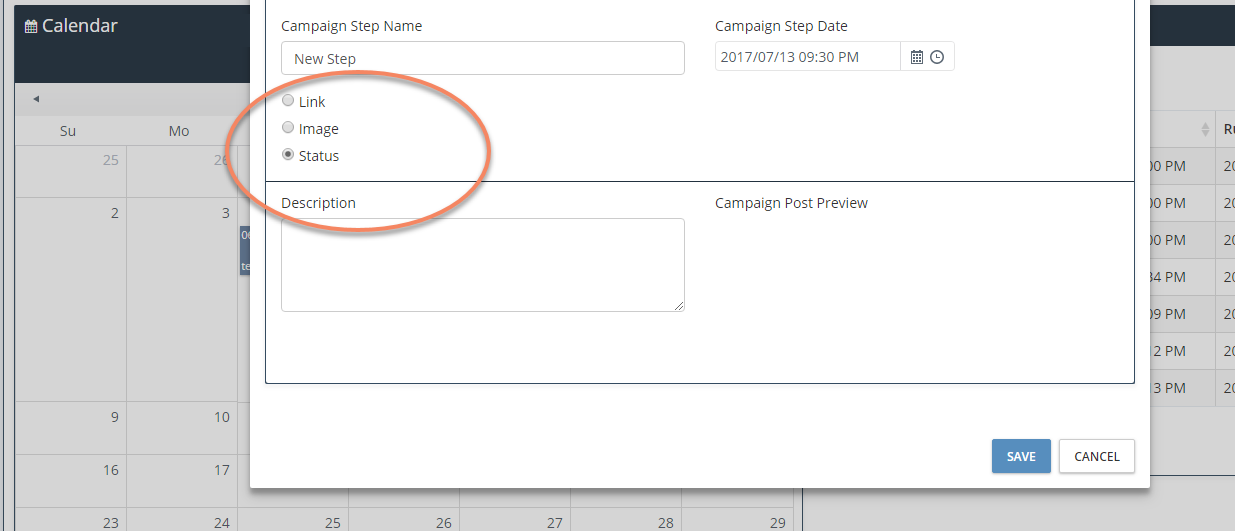Image resolution: width=1235 pixels, height=531 pixels.
Task: Select the Link radio option
Action: point(288,101)
